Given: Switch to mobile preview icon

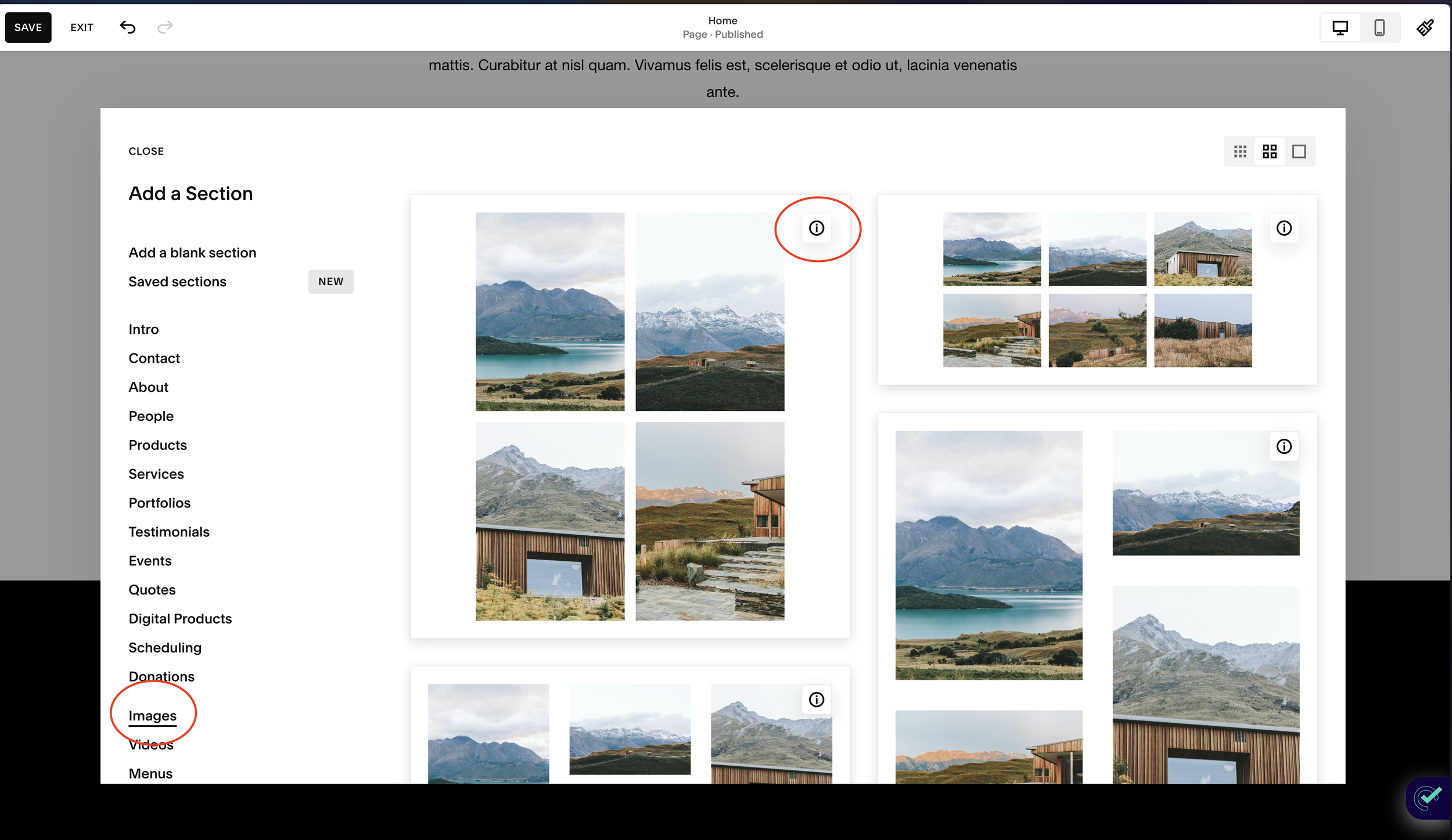Looking at the screenshot, I should [x=1378, y=27].
